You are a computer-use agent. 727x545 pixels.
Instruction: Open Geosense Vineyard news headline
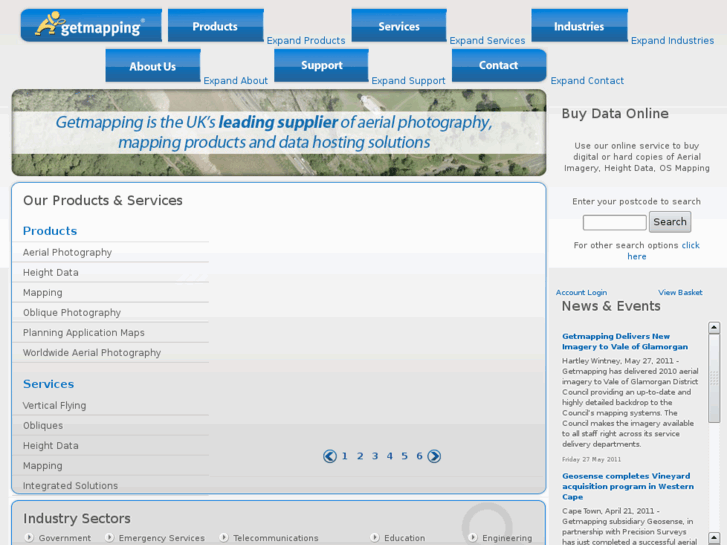coord(628,486)
